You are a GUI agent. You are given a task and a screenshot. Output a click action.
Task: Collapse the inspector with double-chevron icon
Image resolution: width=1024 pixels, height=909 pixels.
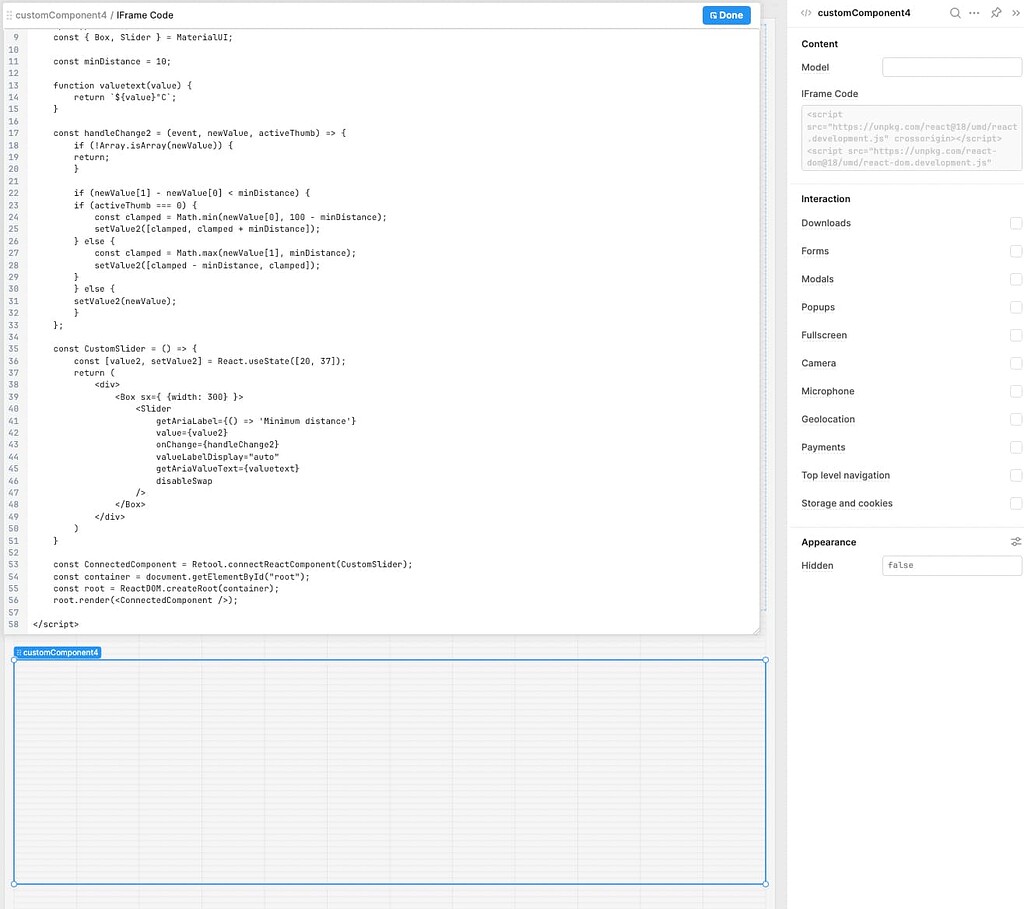1015,13
